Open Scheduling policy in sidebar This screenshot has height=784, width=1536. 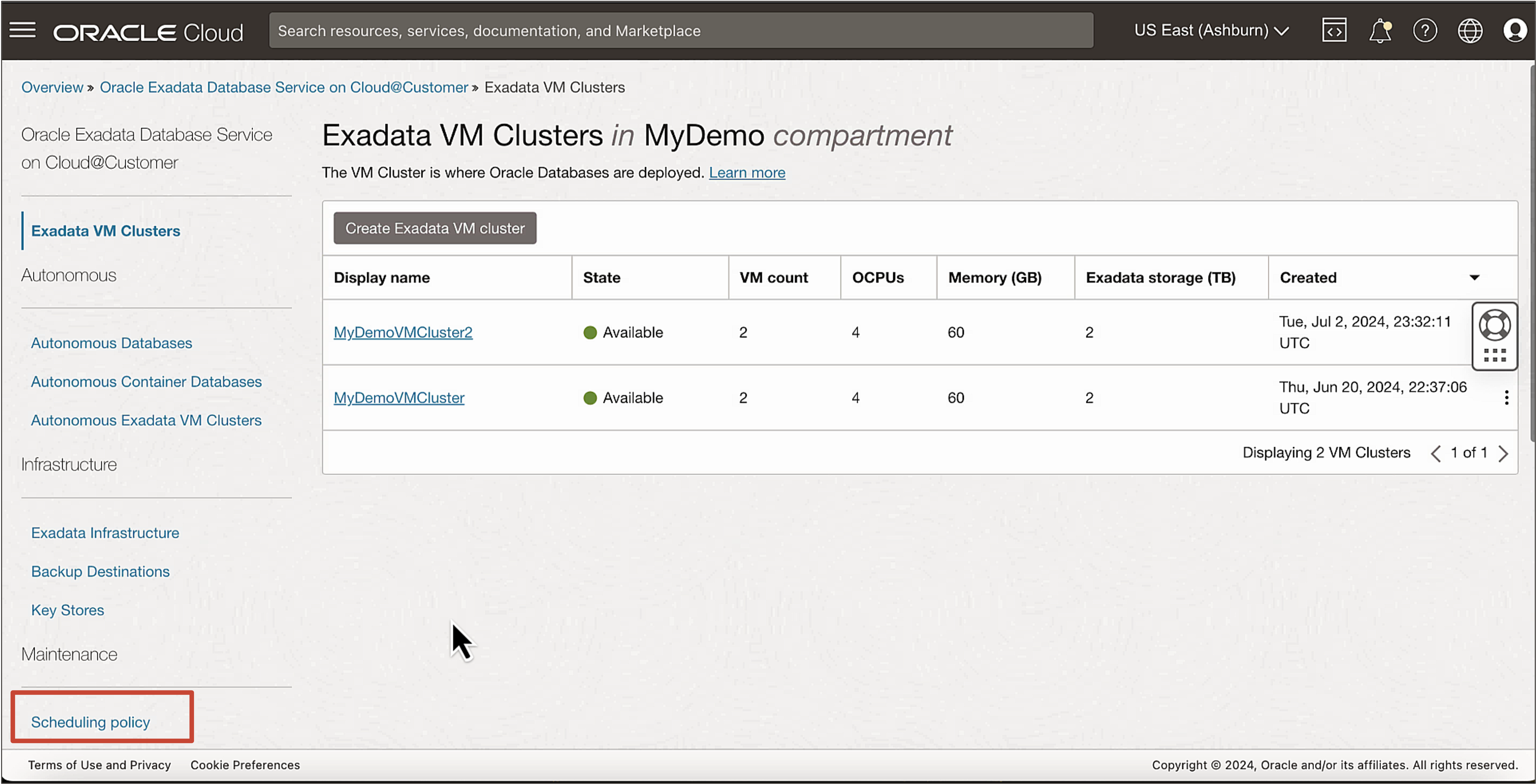[x=91, y=722]
